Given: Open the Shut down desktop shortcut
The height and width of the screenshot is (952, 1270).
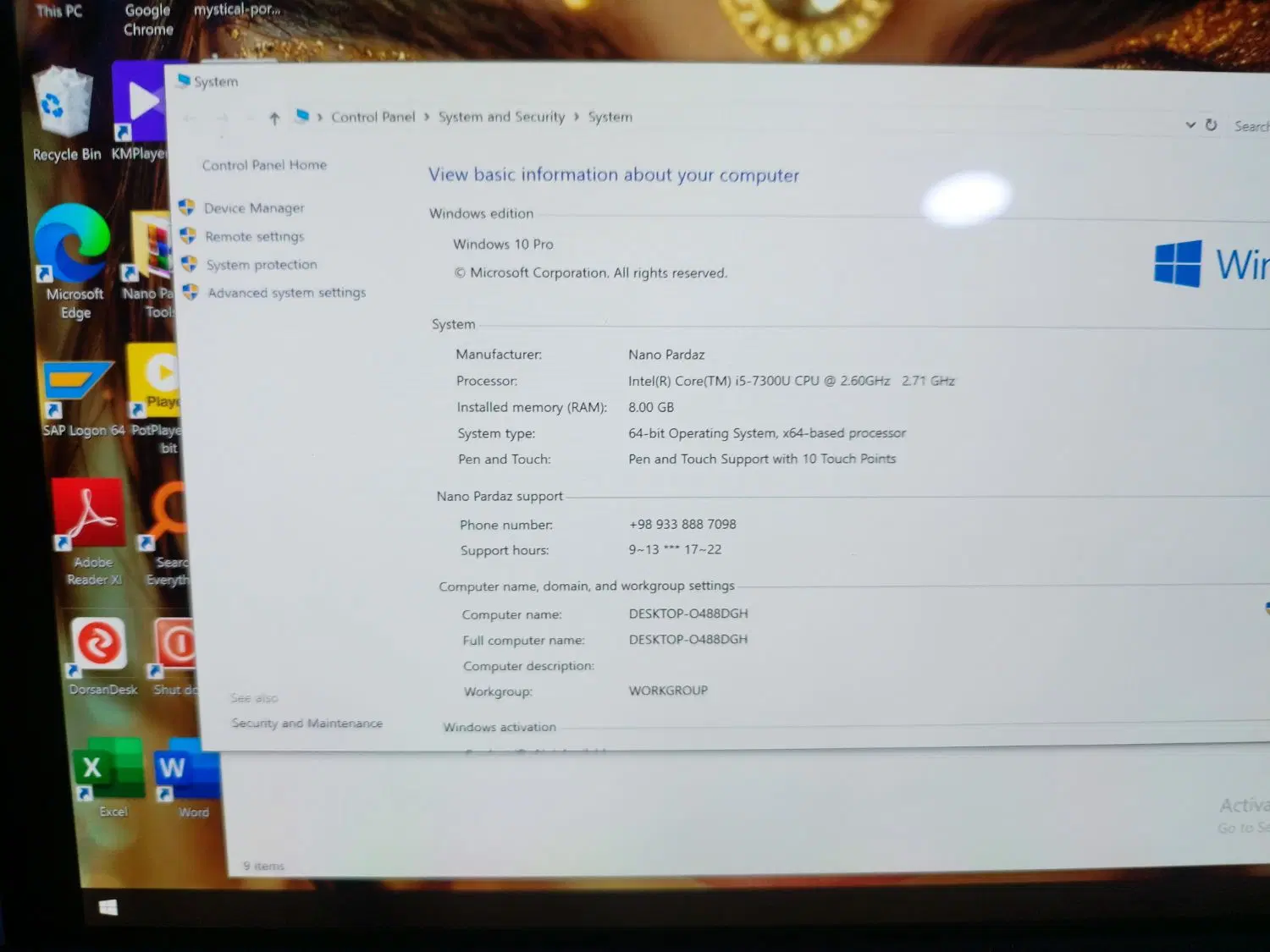Looking at the screenshot, I should pos(176,658).
